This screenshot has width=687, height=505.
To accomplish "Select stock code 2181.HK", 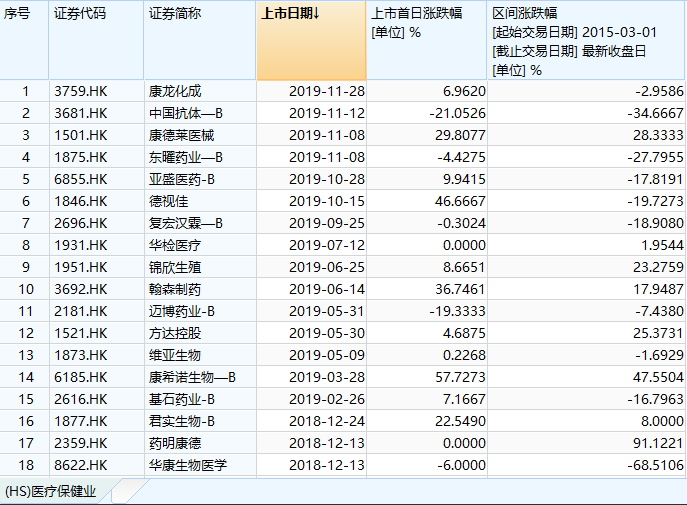I will [x=81, y=311].
